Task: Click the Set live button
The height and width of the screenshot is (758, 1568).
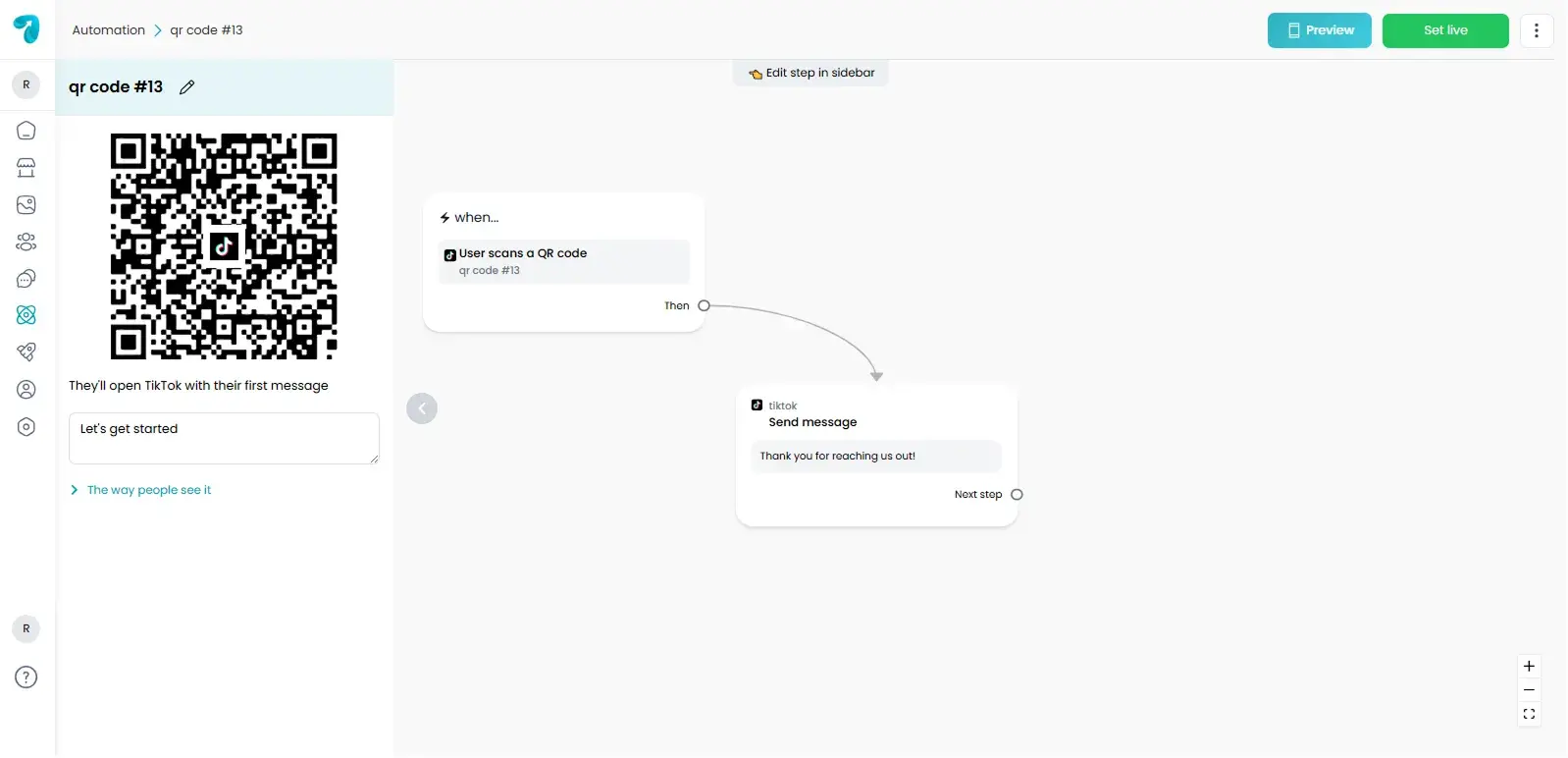Action: click(1444, 30)
